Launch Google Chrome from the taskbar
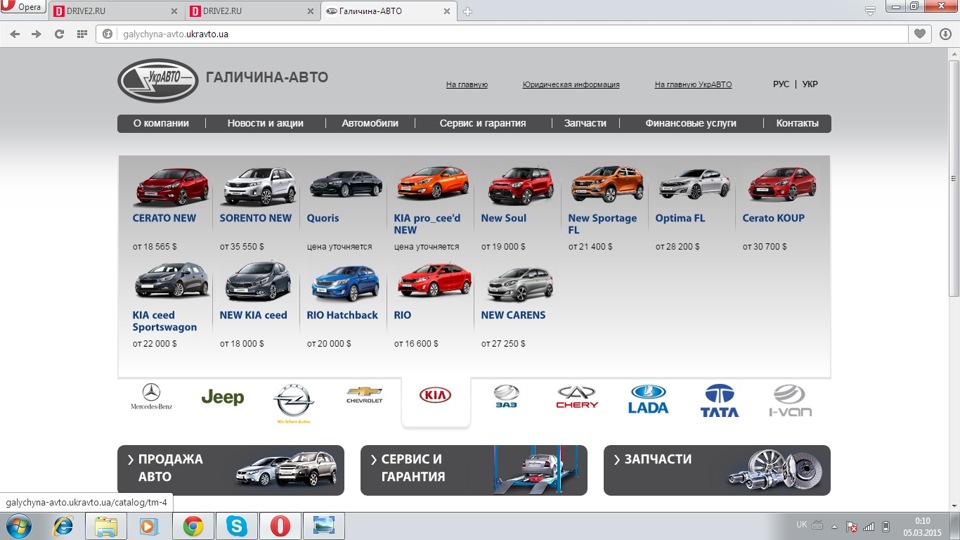960x540 pixels. point(193,526)
